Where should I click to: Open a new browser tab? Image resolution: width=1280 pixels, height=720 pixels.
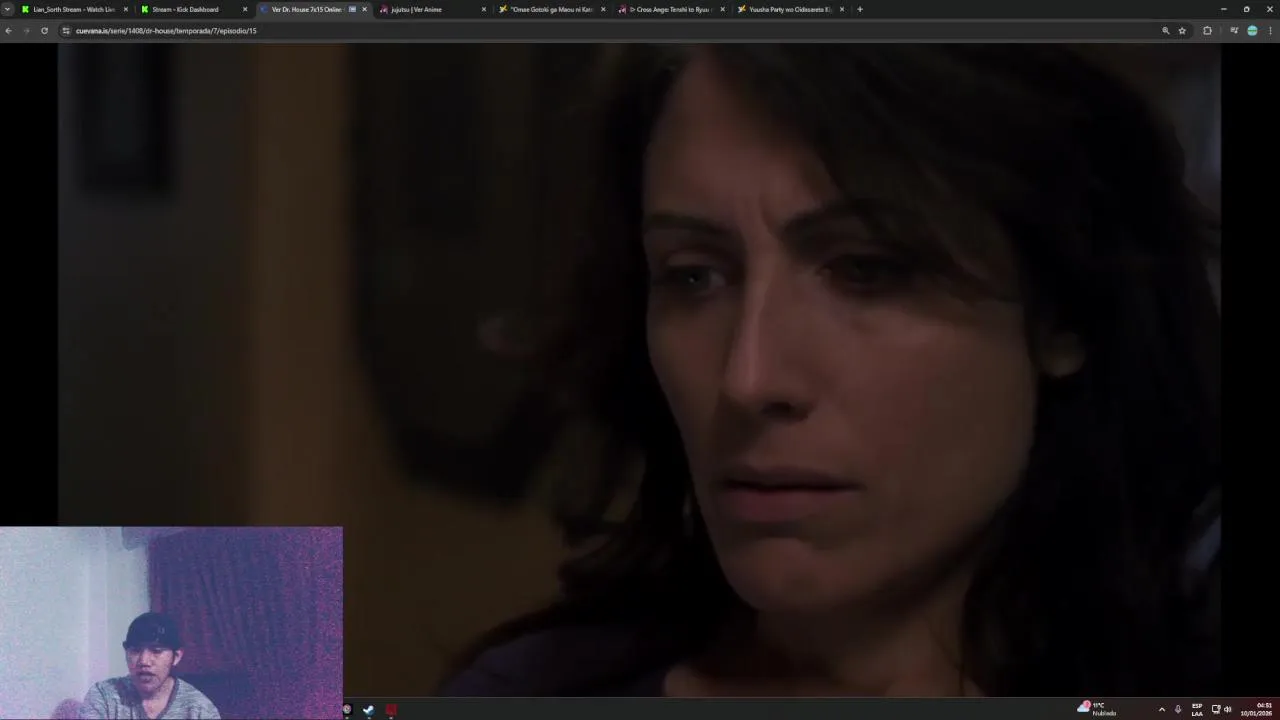point(860,9)
